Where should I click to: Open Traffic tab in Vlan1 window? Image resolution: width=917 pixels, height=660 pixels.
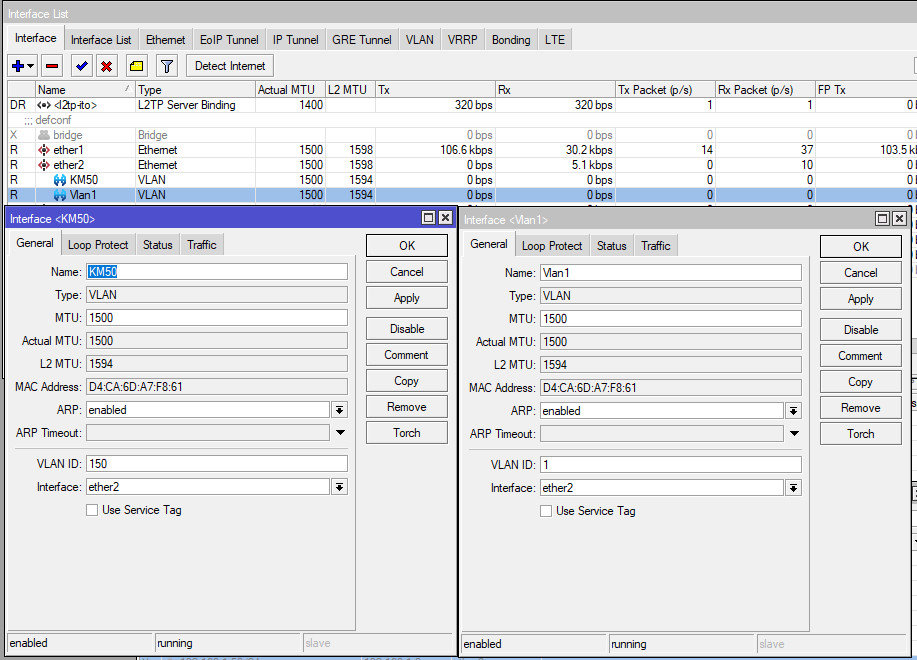point(656,246)
